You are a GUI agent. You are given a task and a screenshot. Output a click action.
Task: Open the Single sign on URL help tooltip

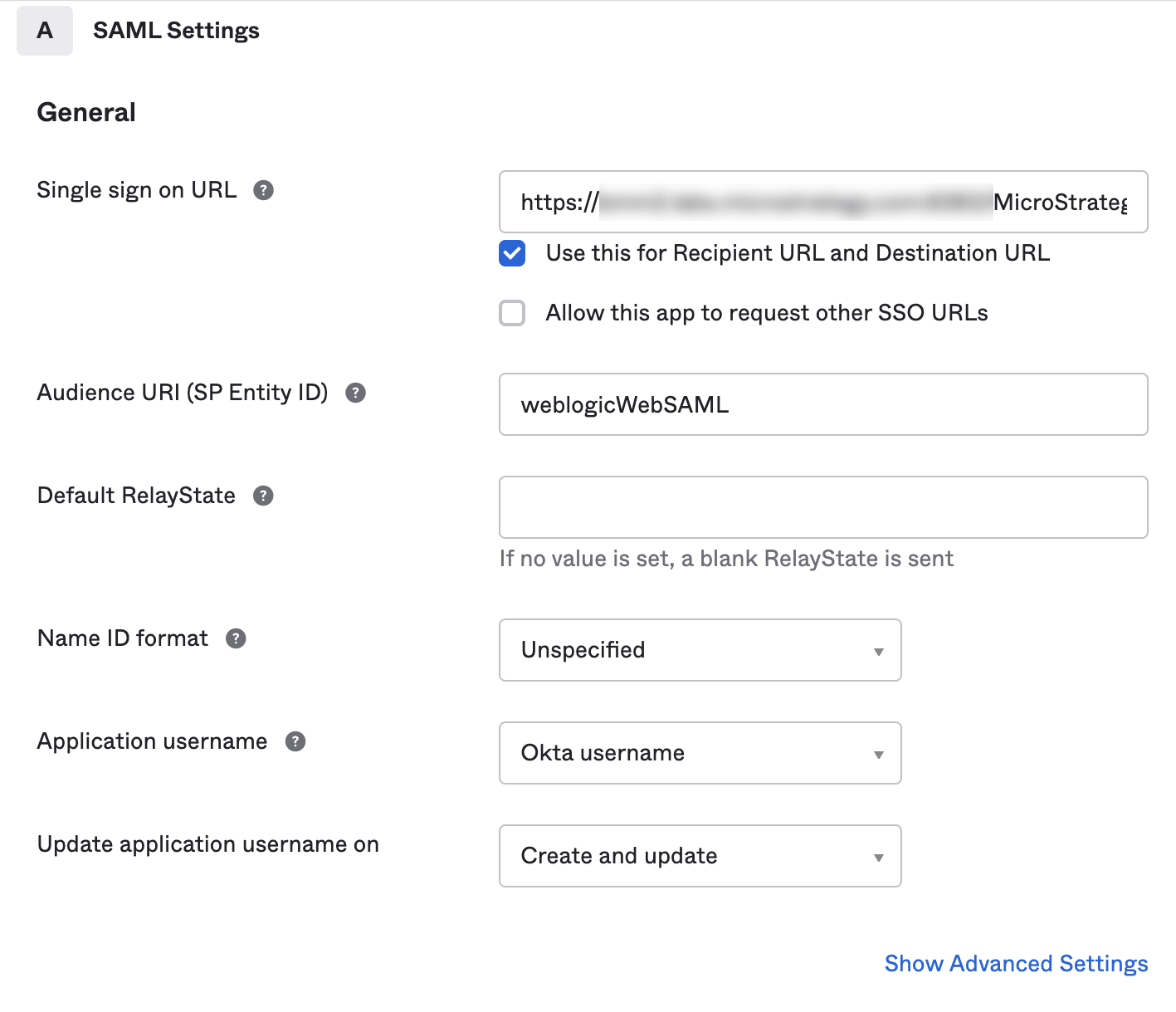tap(263, 190)
